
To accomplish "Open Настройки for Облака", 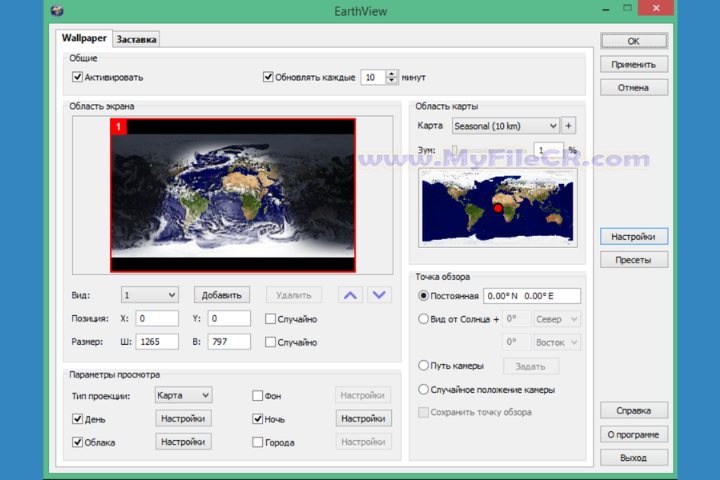I will tap(183, 442).
